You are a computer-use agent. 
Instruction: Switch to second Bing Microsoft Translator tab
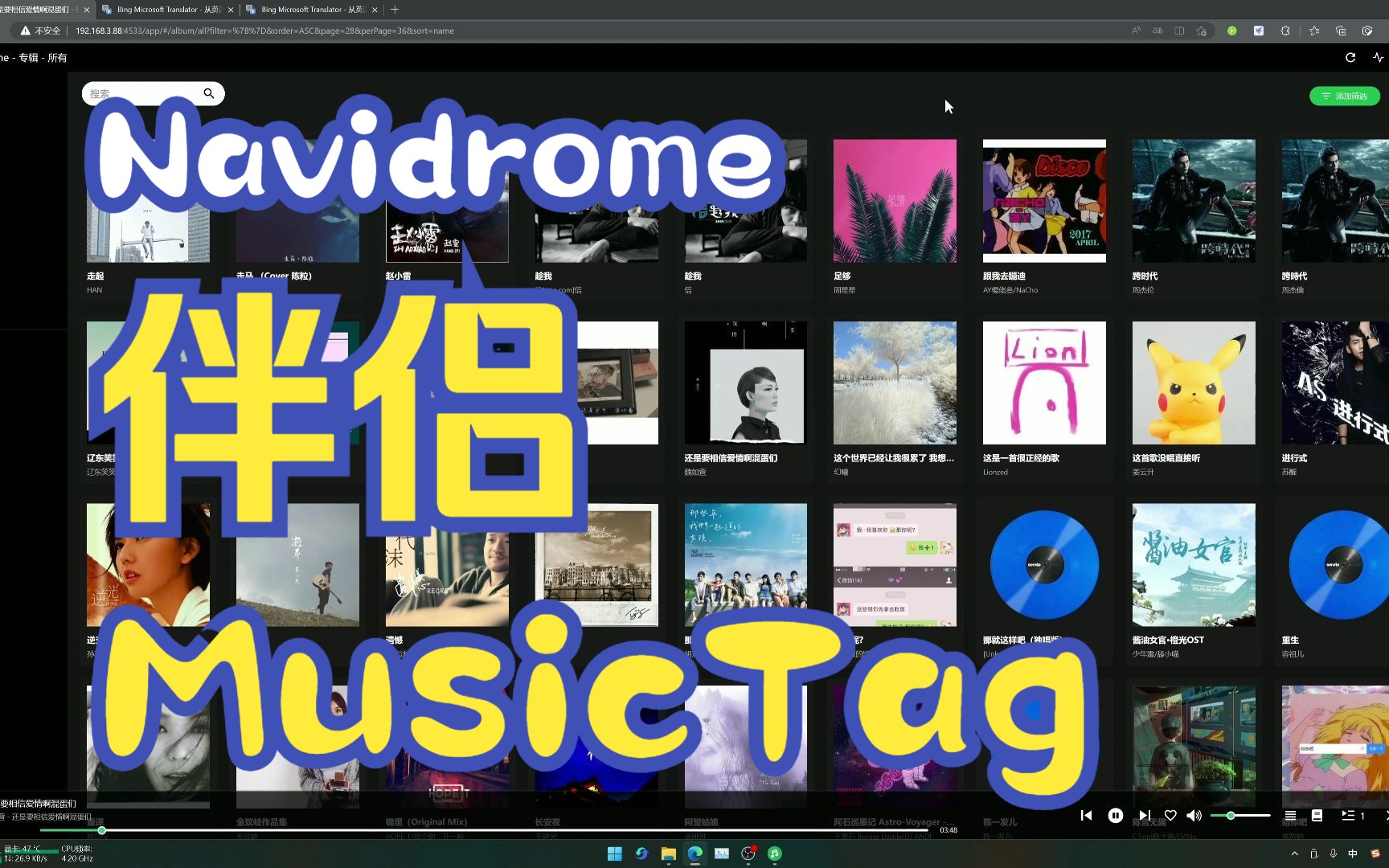coord(166,10)
